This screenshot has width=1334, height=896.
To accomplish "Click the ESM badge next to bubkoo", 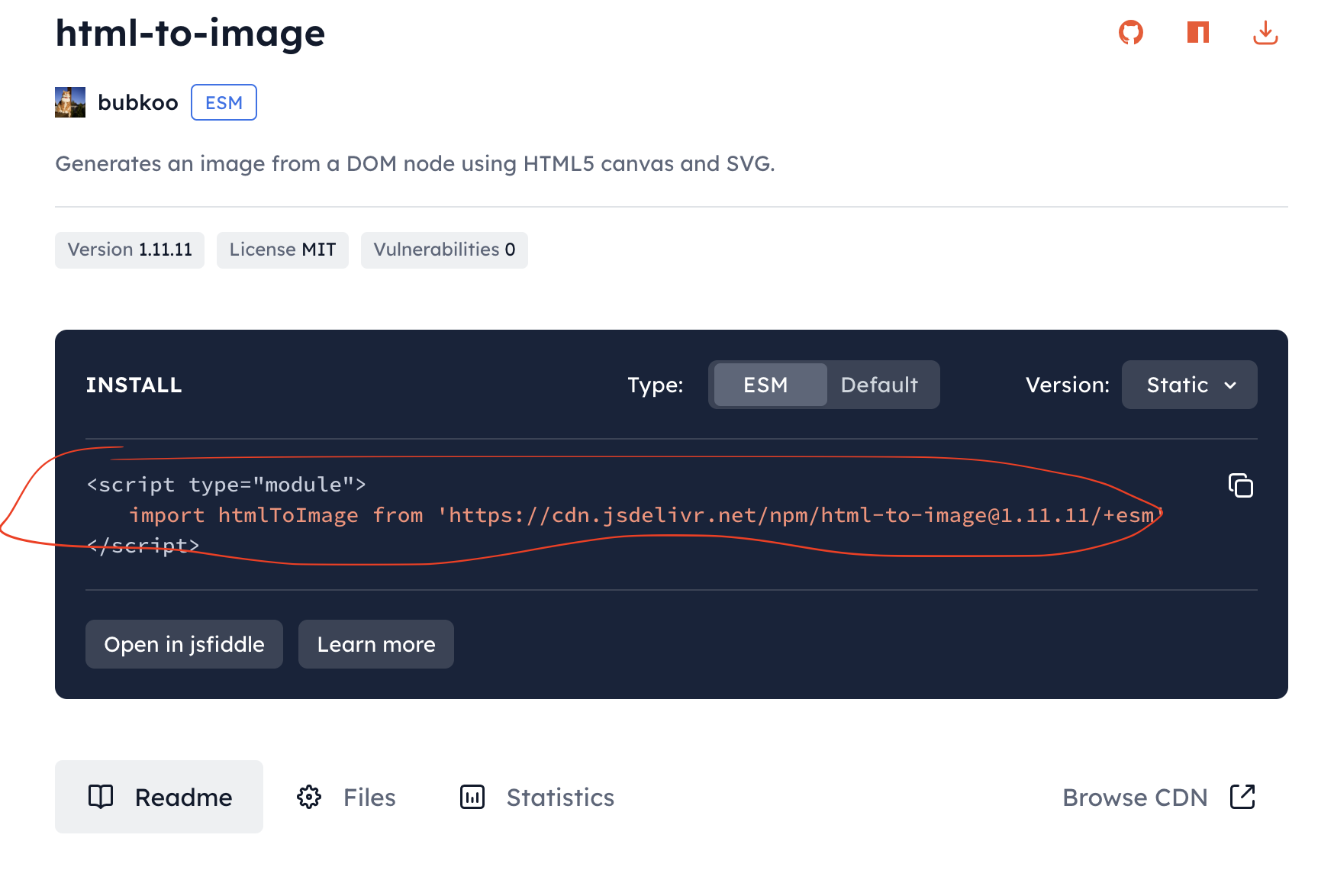I will point(224,102).
